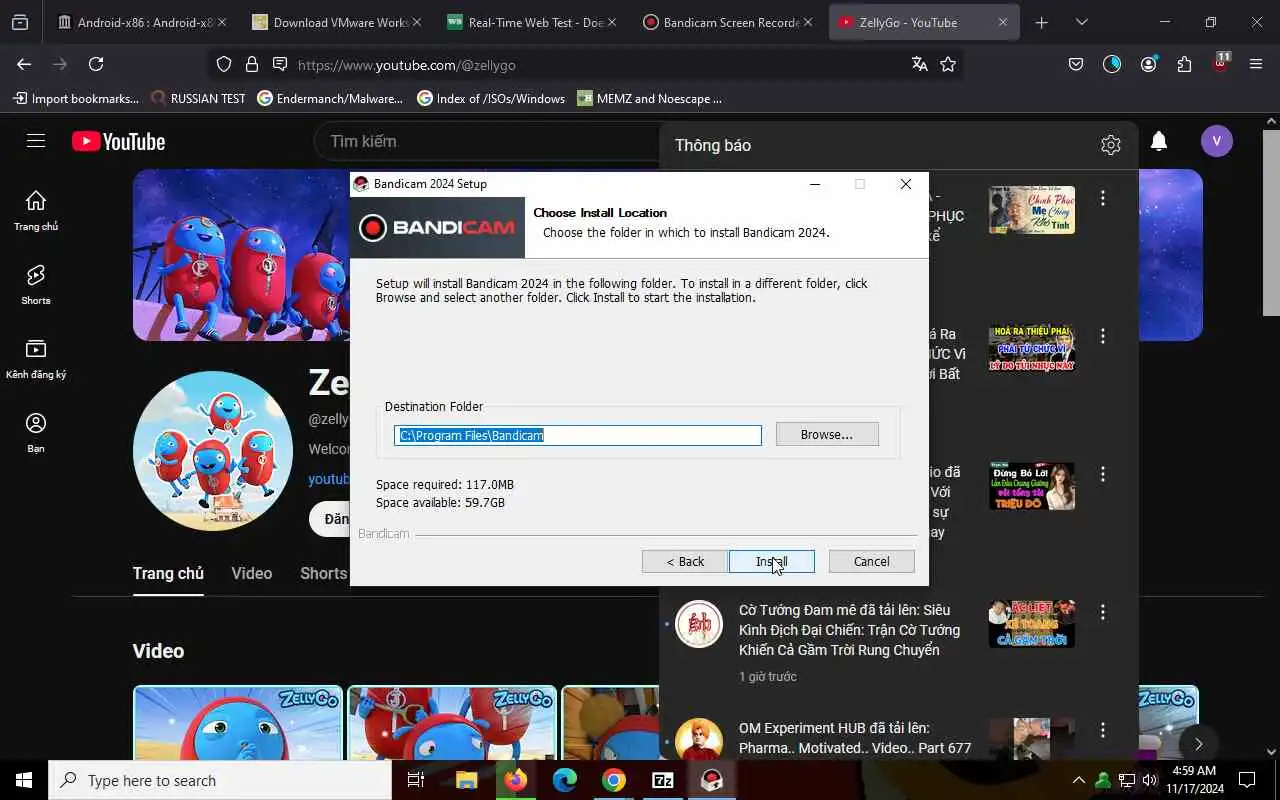
Task: Open Index of /ISOs/Windows bookmark
Action: coord(491,98)
